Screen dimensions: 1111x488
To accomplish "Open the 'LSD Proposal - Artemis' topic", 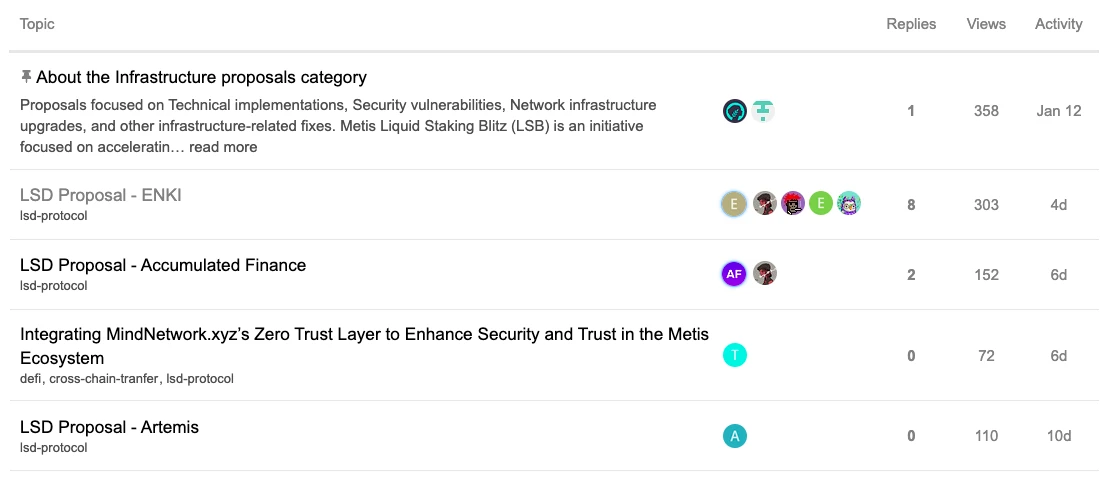I will (110, 427).
